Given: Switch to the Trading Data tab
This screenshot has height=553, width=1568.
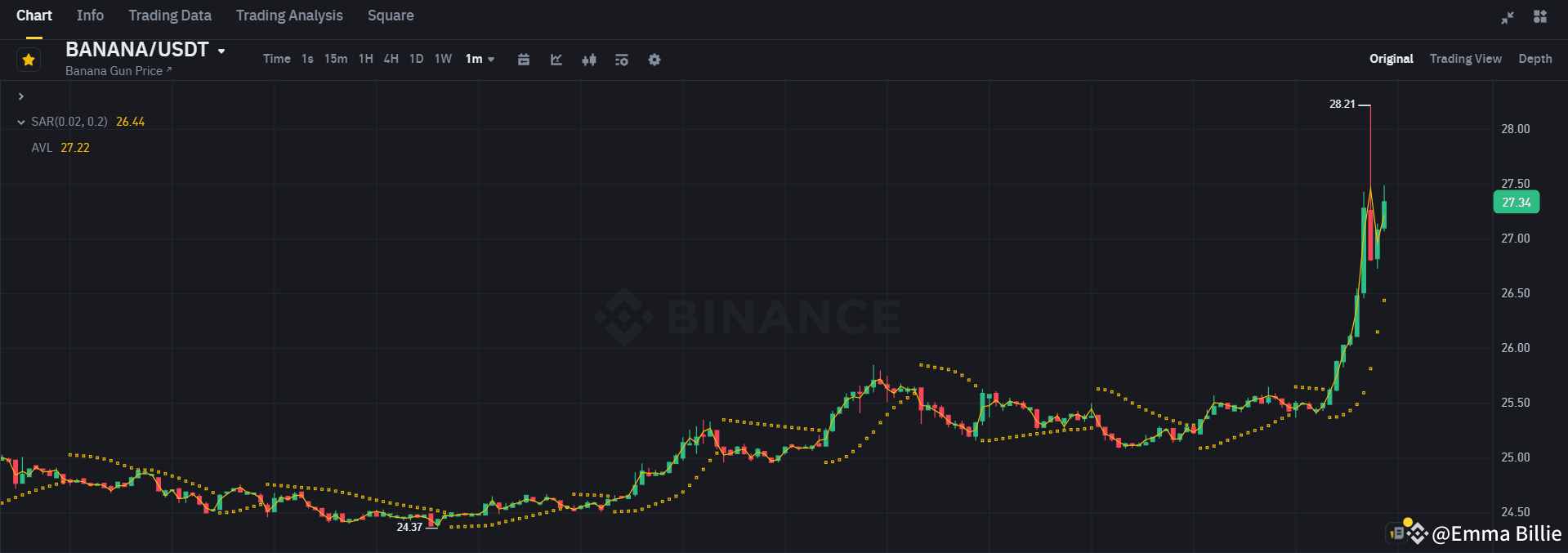Looking at the screenshot, I should click(169, 15).
